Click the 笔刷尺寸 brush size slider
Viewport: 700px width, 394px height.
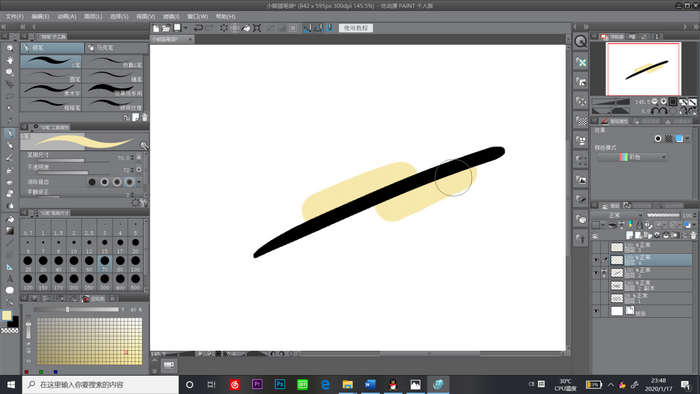[x=73, y=161]
